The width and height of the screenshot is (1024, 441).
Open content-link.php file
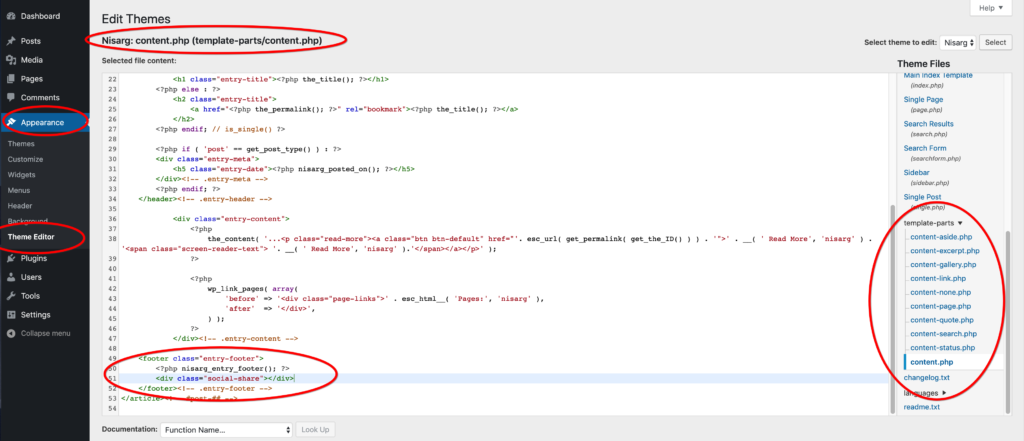938,278
